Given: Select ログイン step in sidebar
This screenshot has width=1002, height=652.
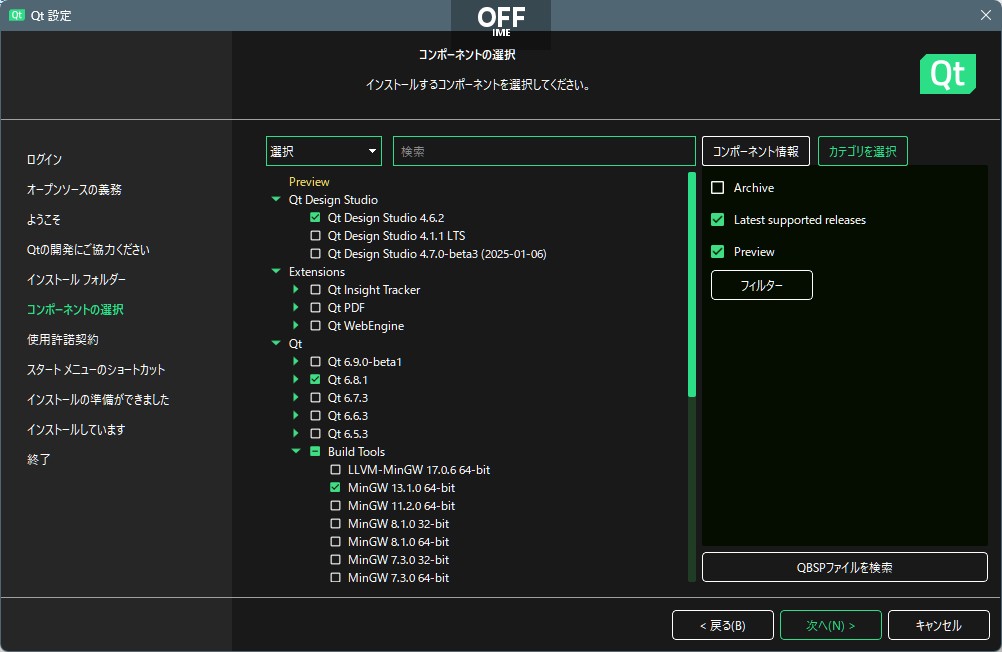Looking at the screenshot, I should 44,159.
